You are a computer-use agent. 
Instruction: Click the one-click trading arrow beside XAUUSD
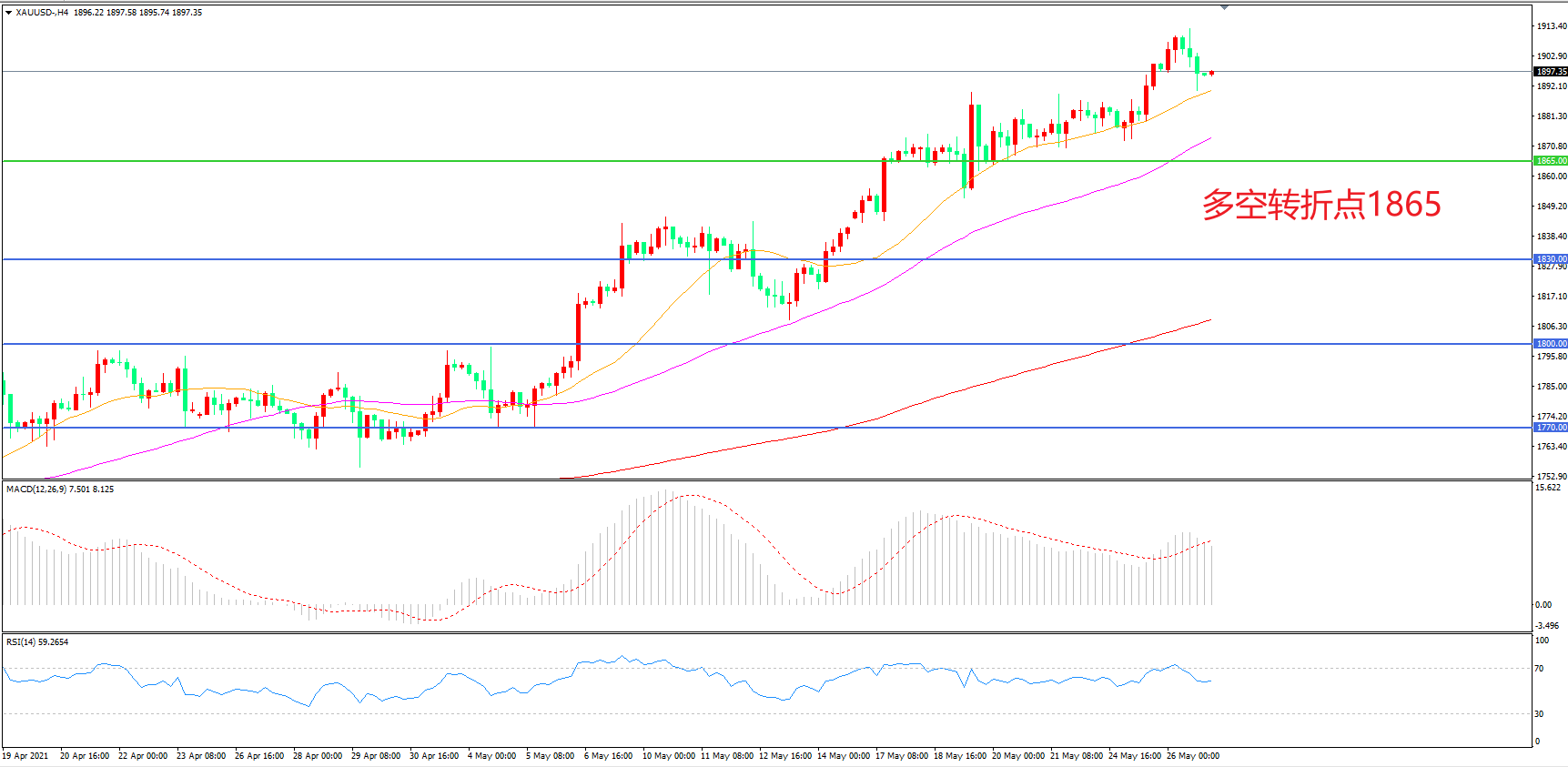pos(9,13)
